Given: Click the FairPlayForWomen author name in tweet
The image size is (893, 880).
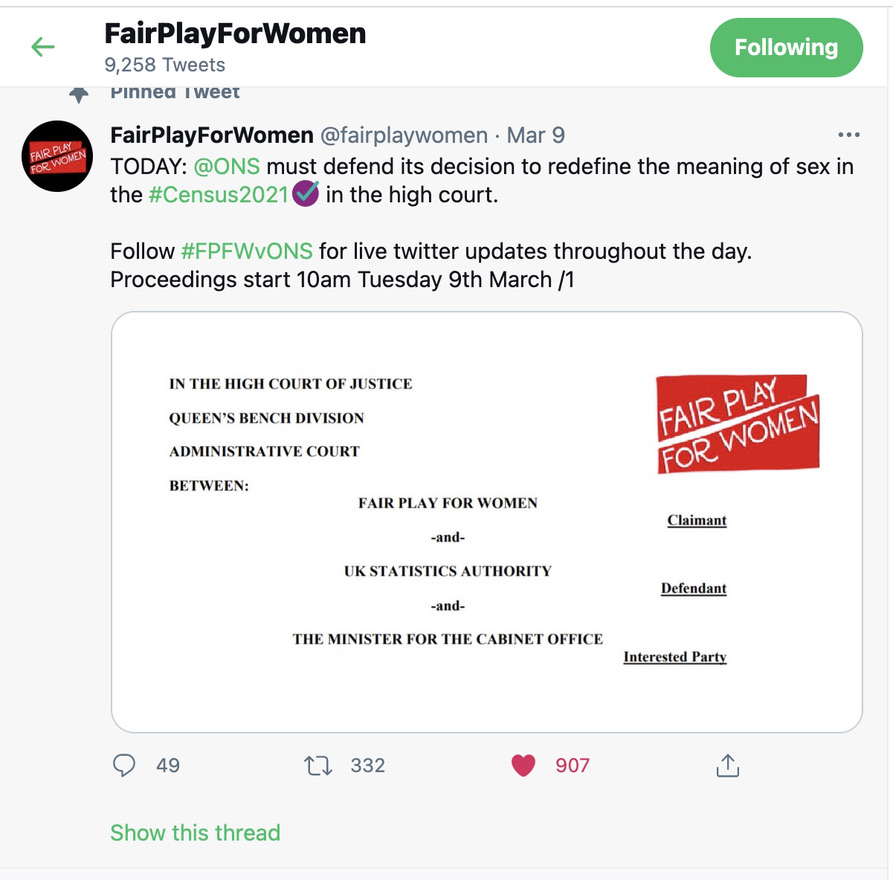Looking at the screenshot, I should (211, 135).
